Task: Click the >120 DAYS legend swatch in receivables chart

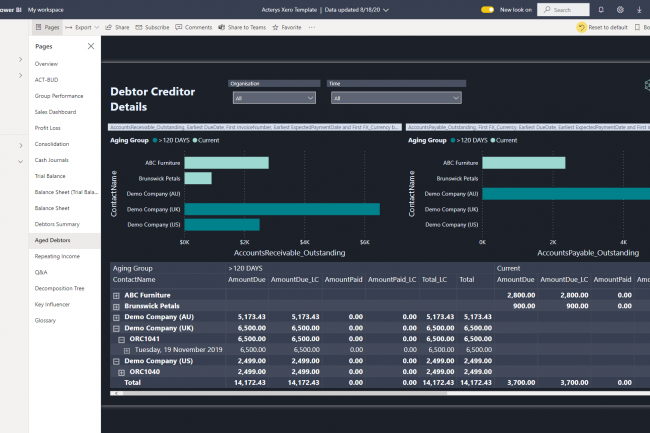Action: click(155, 140)
